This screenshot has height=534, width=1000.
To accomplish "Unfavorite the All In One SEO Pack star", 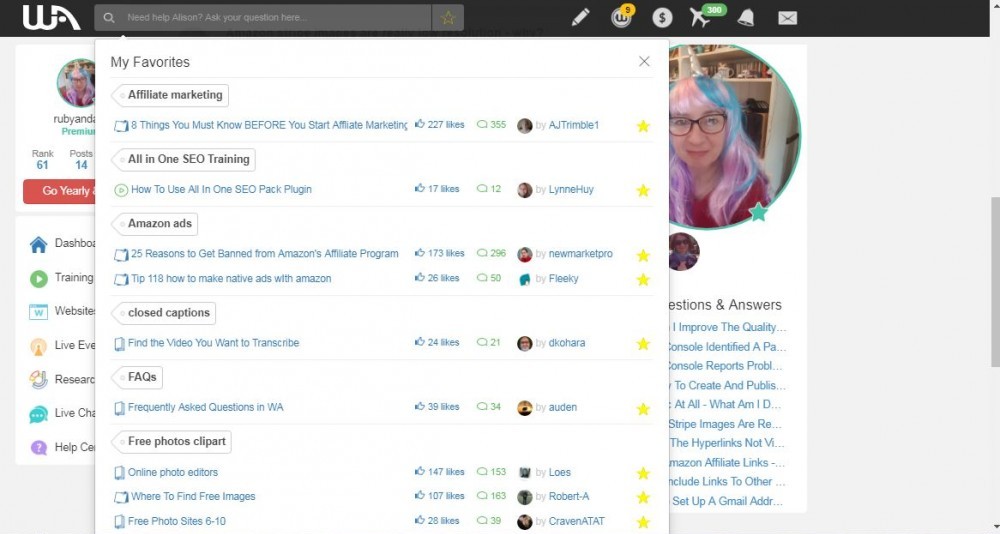I will [643, 190].
